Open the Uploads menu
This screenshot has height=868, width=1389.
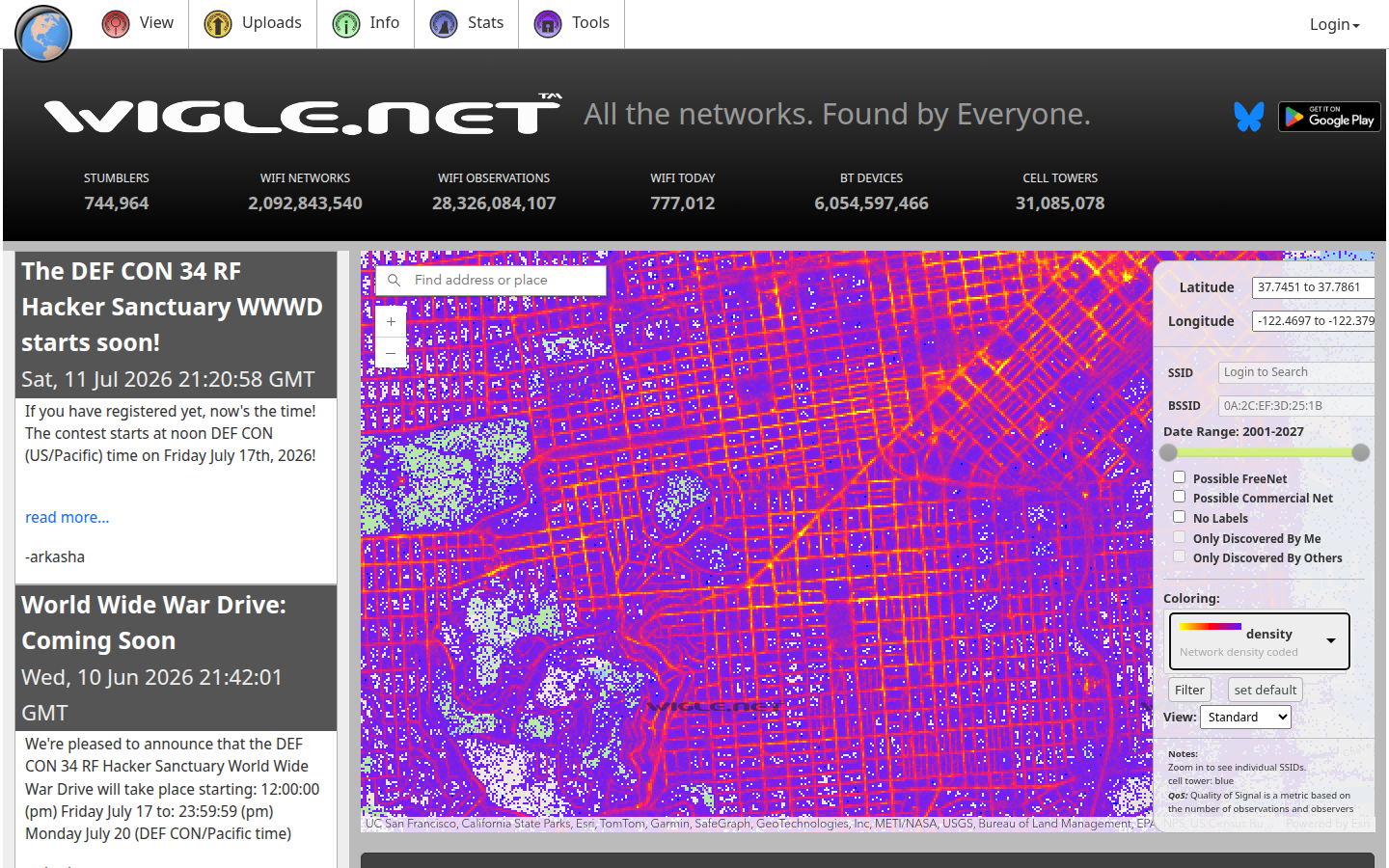[x=253, y=23]
